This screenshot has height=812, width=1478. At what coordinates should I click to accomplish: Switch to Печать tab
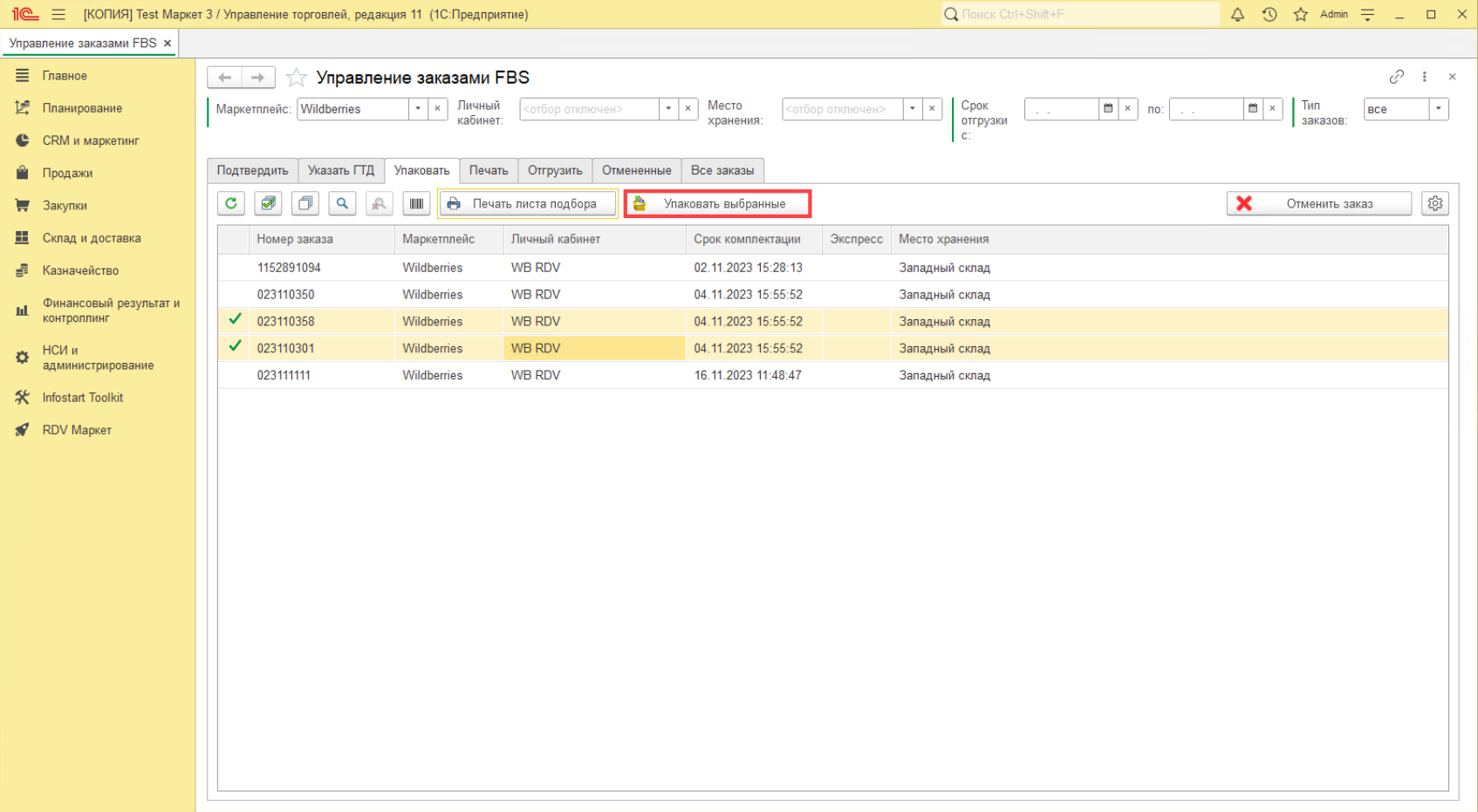click(489, 171)
